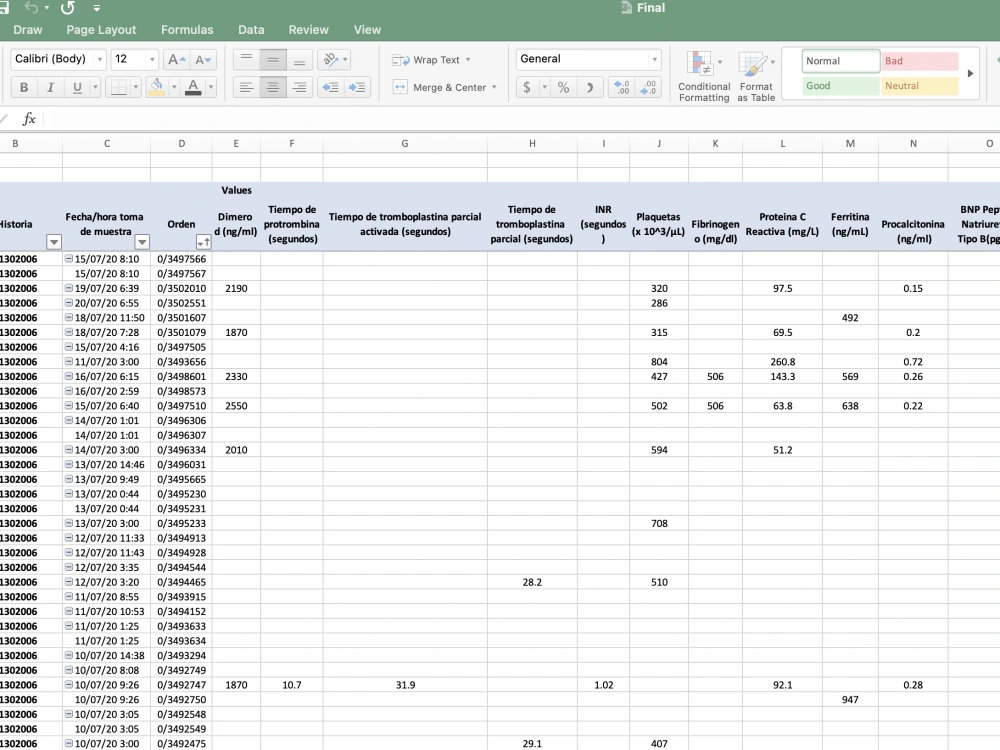Increase font size icon
The image size is (1000, 750).
(x=176, y=60)
